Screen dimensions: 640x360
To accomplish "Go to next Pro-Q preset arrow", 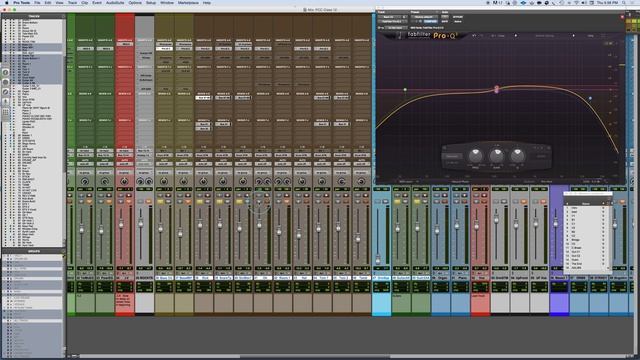I will point(573,36).
